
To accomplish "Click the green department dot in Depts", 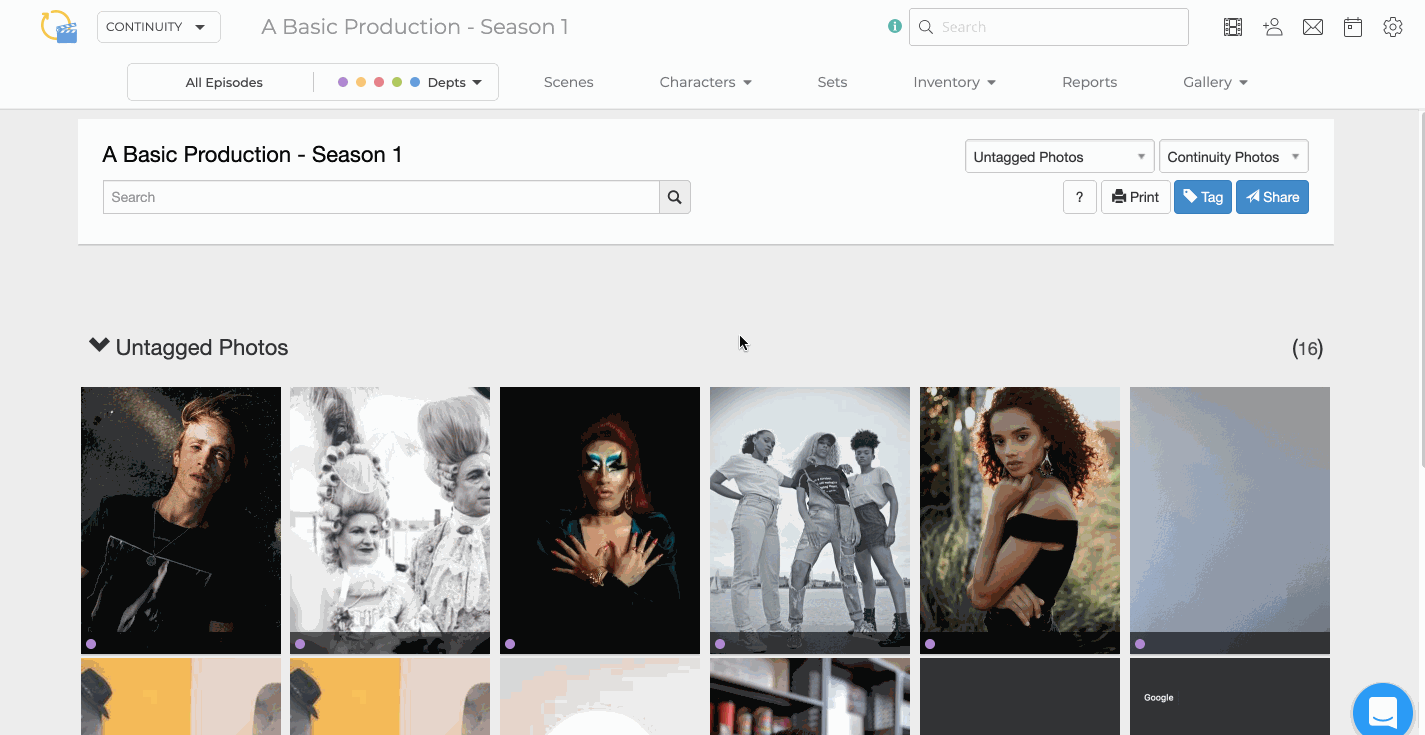I will pos(397,82).
